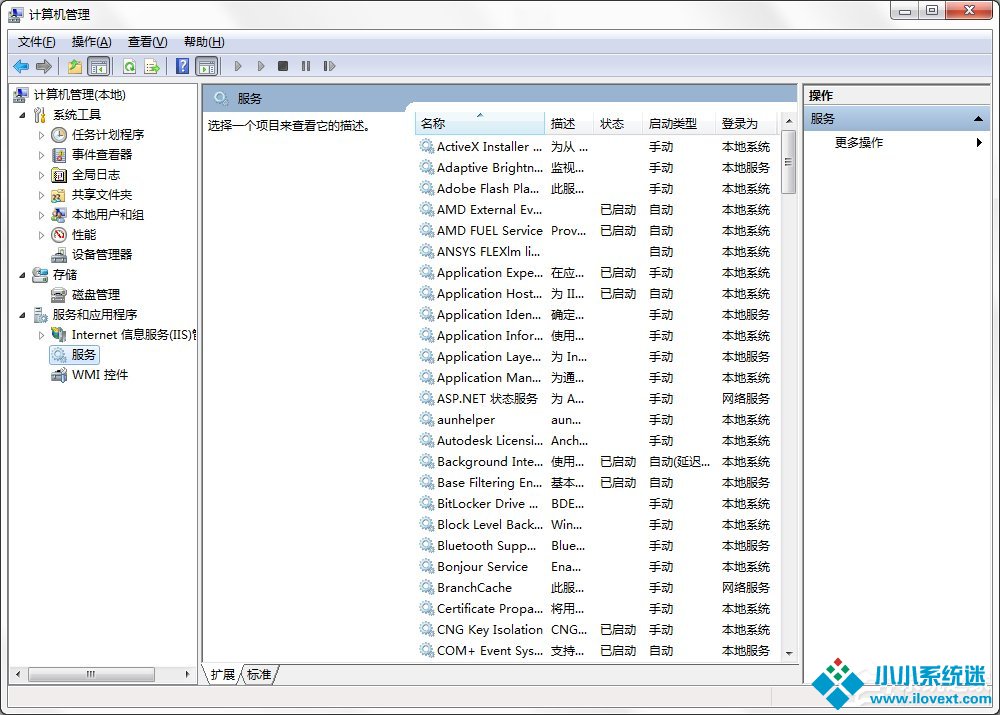Click the Background Inte... service name

coord(490,462)
